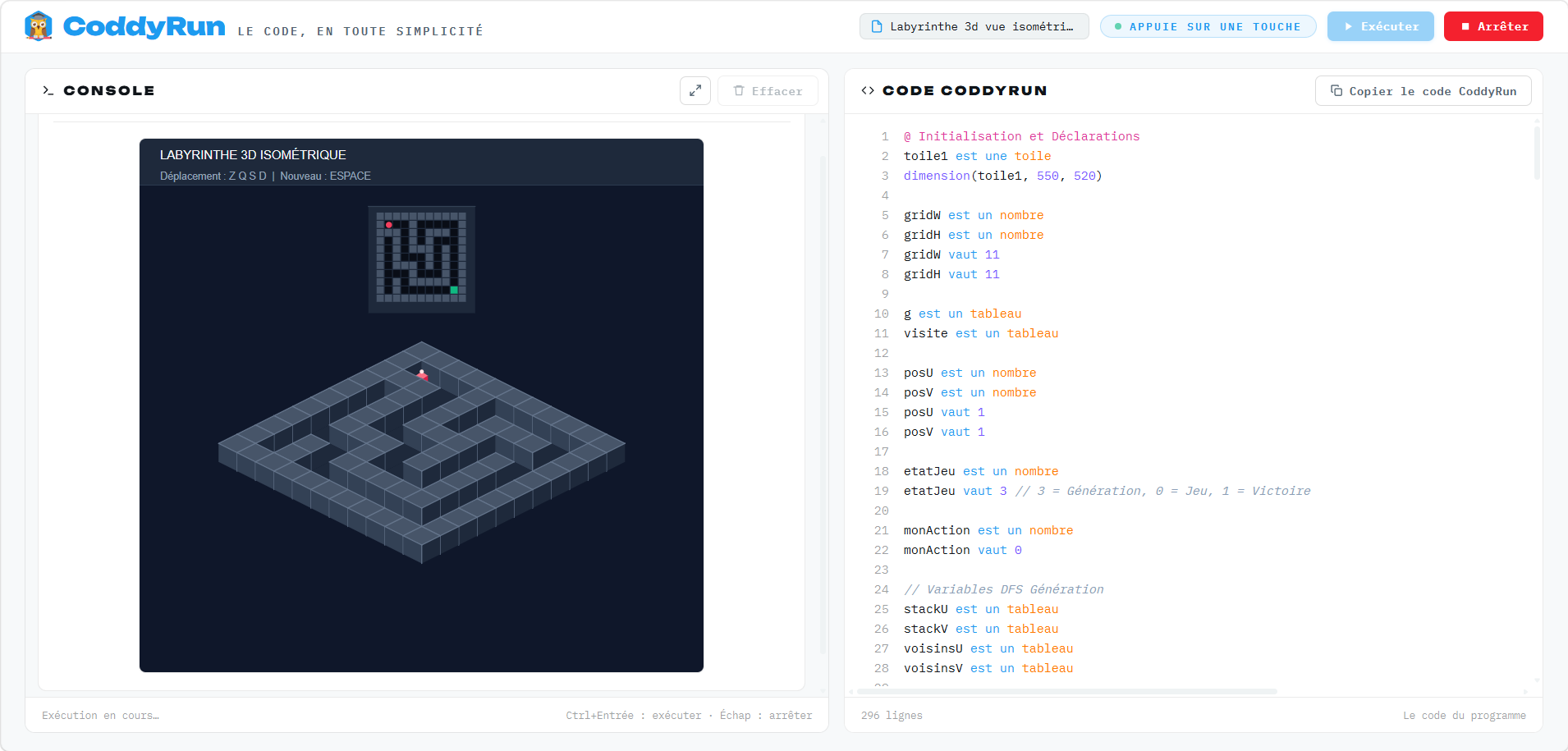
Task: Click the 'Ctrl+Entrée : exécuter' shortcut hint
Action: click(x=634, y=716)
